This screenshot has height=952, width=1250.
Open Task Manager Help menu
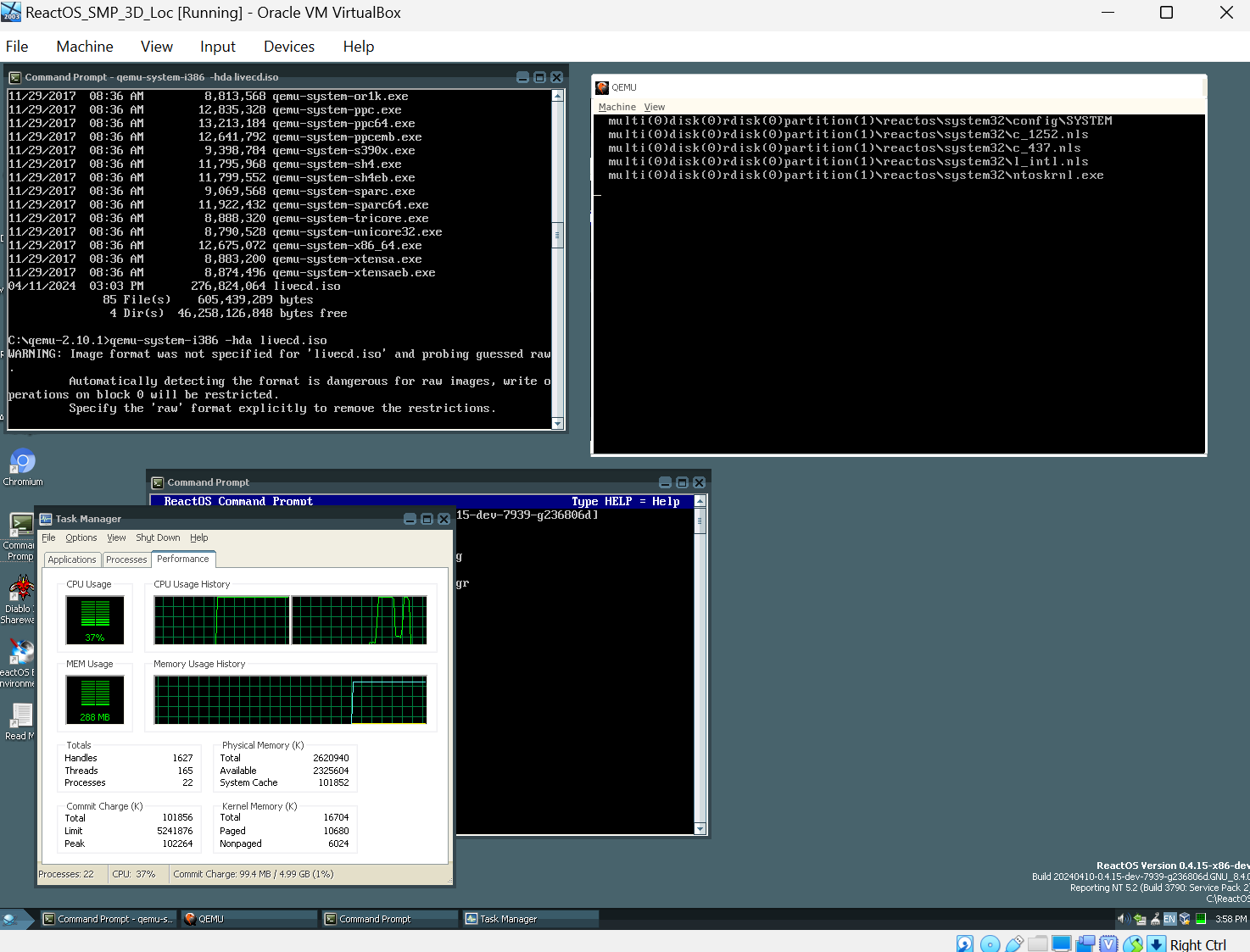click(199, 537)
